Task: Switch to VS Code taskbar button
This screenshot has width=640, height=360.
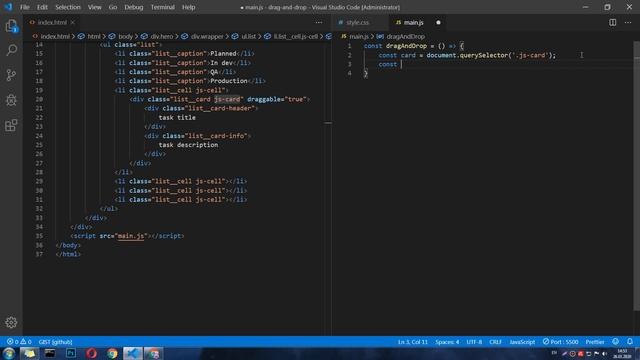Action: click(133, 353)
